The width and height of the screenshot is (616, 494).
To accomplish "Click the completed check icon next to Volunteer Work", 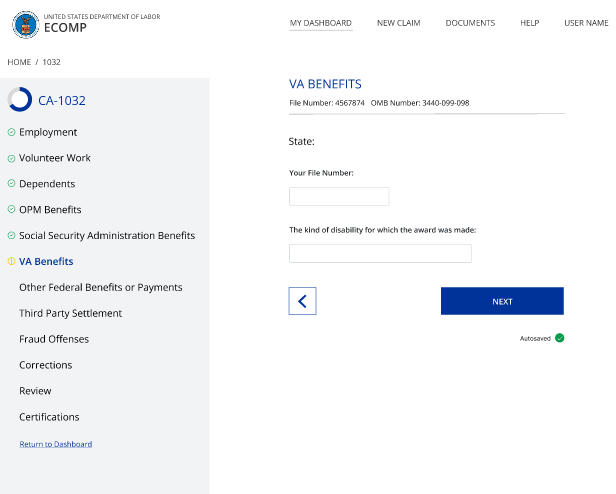I will pyautogui.click(x=11, y=158).
